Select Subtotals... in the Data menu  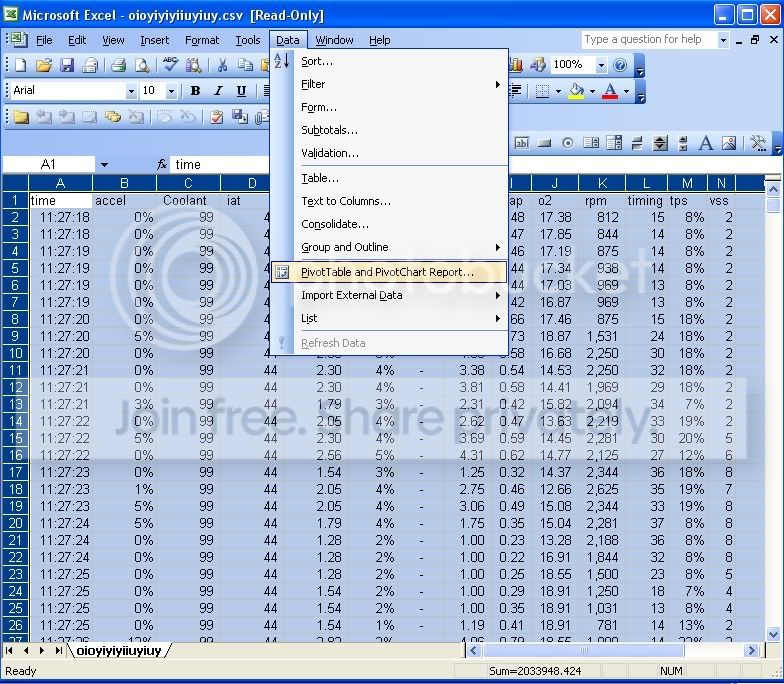click(x=390, y=130)
